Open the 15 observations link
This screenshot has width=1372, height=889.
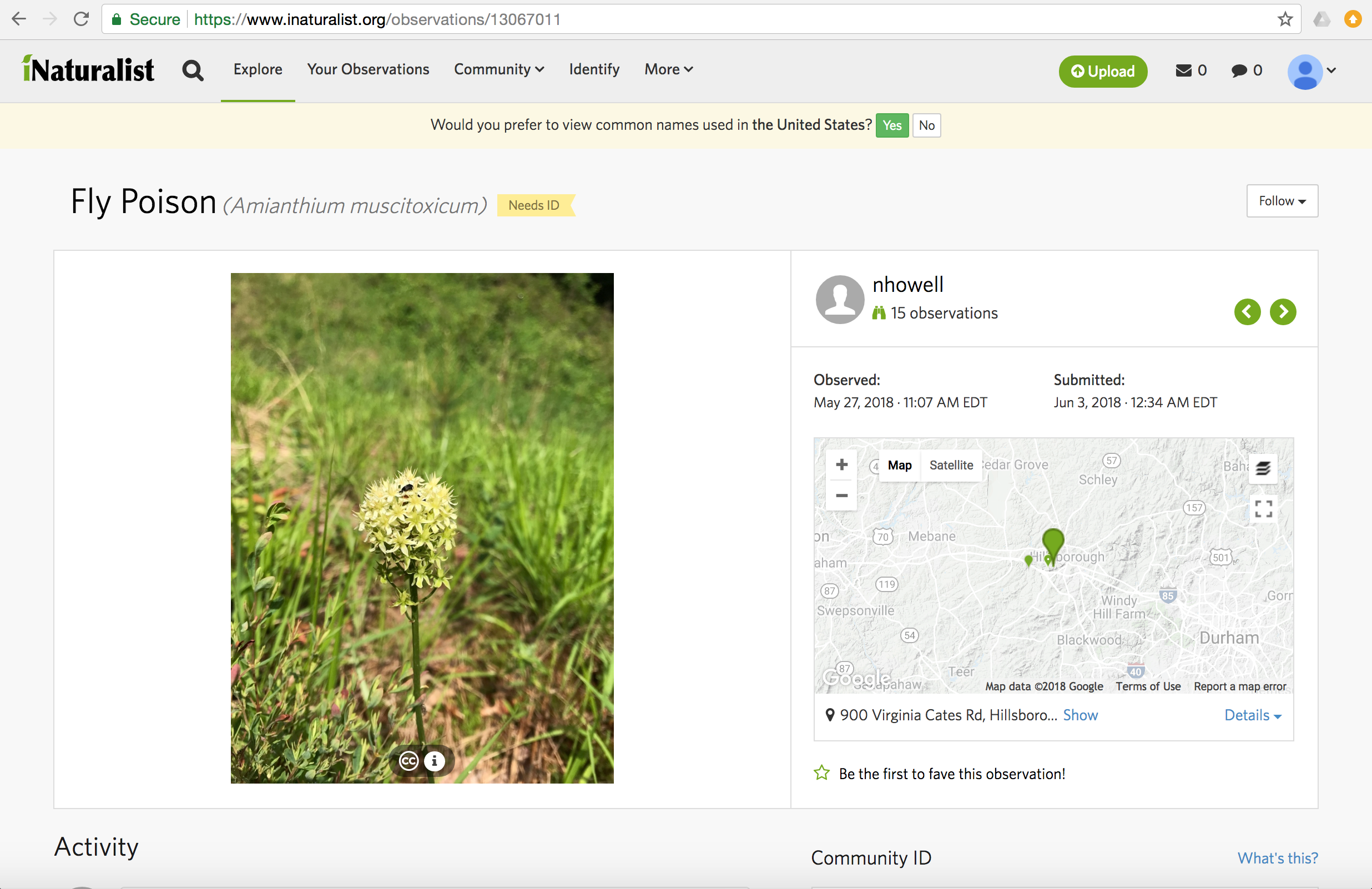[944, 313]
